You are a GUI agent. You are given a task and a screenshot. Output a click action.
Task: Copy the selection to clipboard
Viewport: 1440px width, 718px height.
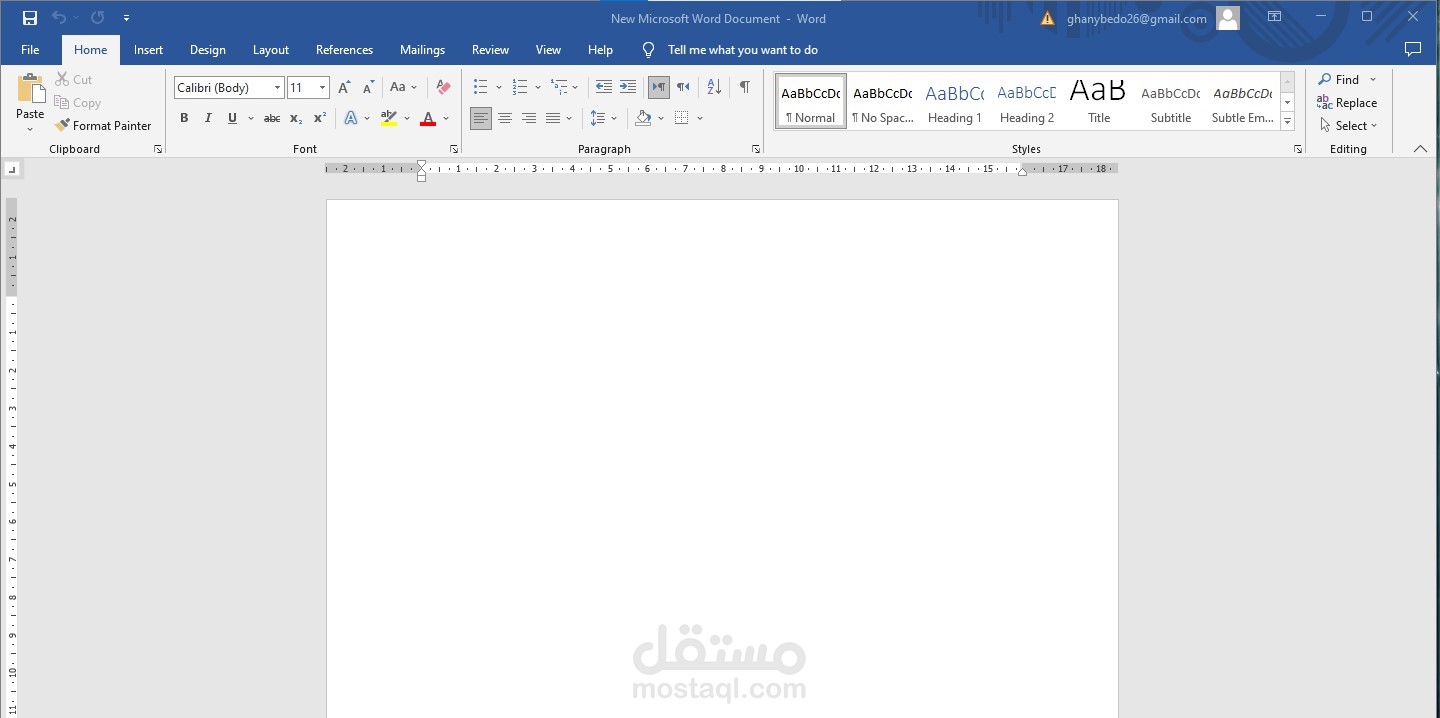coord(77,102)
